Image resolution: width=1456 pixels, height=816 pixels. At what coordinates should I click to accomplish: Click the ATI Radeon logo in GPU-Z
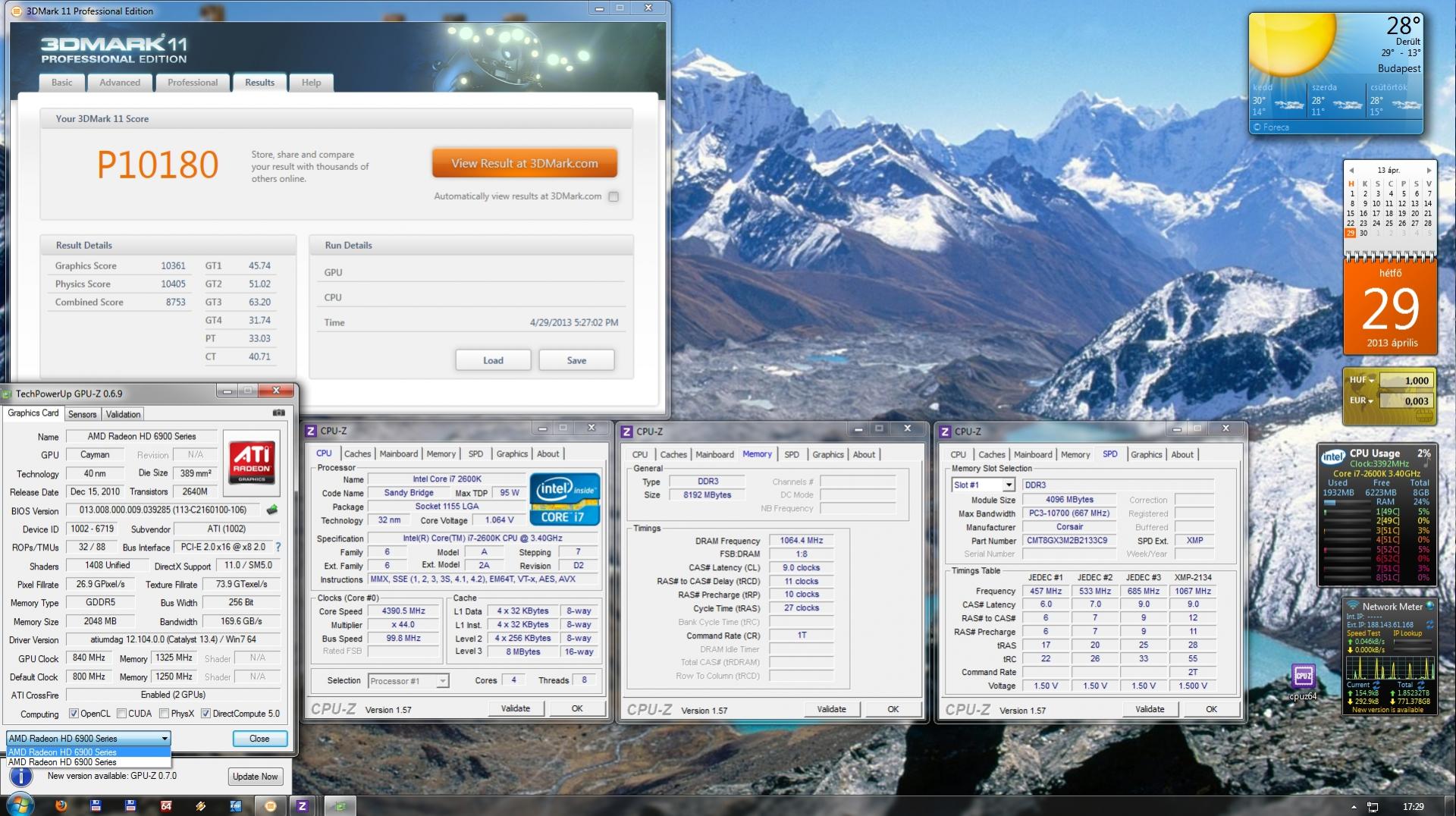click(252, 464)
